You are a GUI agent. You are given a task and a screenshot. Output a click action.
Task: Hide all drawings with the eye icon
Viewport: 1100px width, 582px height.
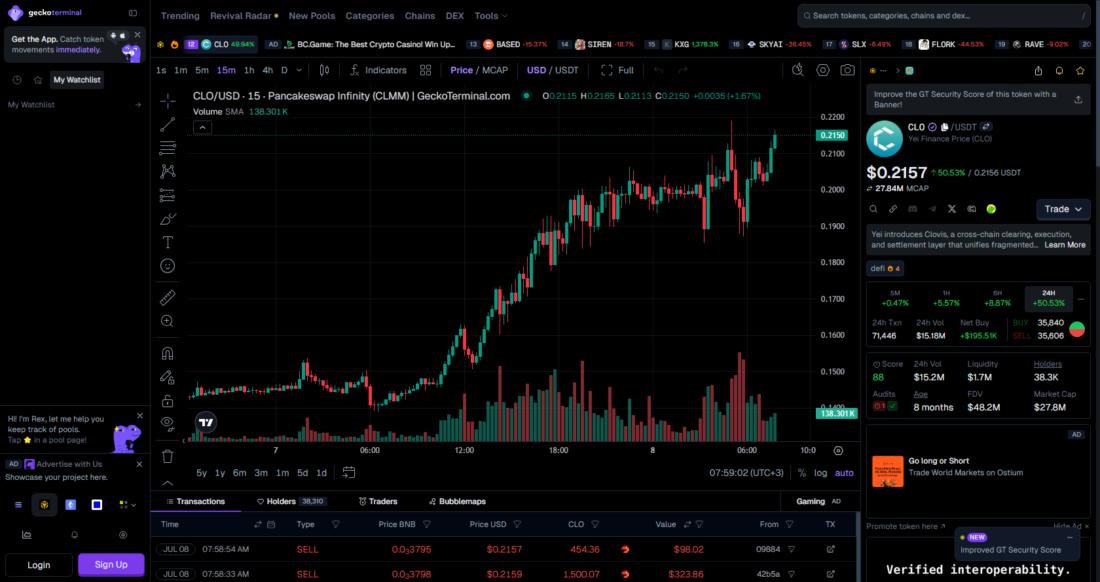coord(167,422)
